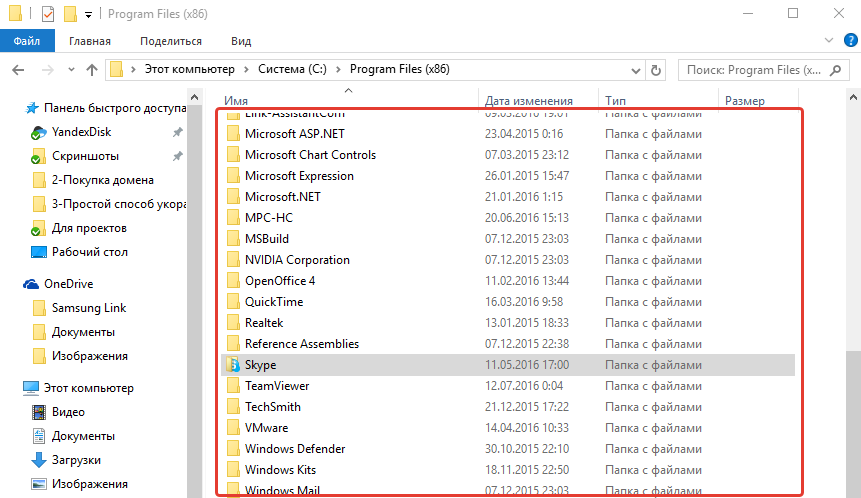Open Загрузки under Этот компьютер
The height and width of the screenshot is (498, 861).
tap(75, 460)
